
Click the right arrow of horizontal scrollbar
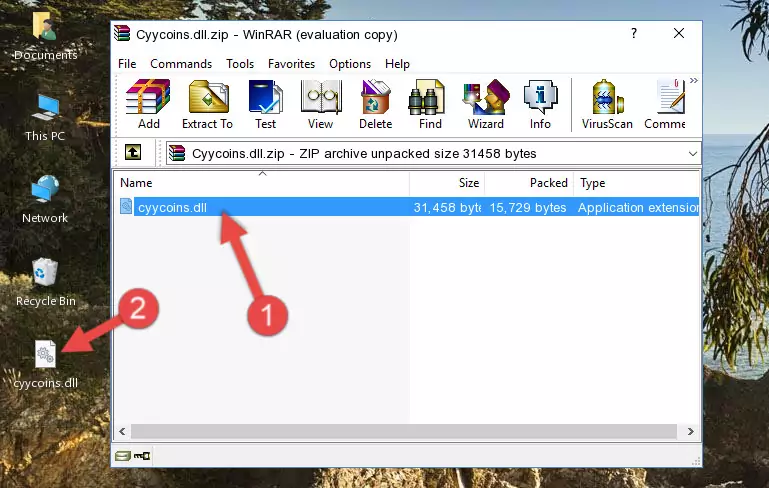pos(691,432)
